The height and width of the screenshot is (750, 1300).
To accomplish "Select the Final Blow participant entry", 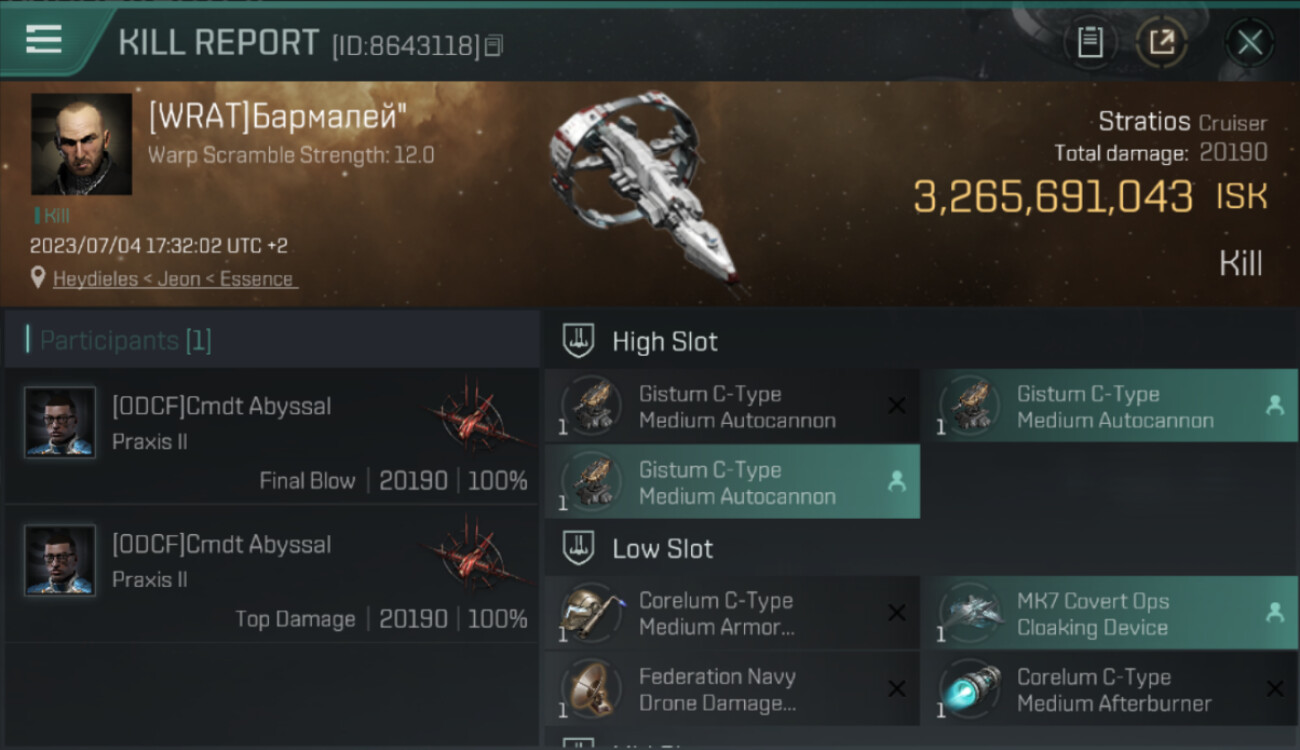I will point(272,436).
